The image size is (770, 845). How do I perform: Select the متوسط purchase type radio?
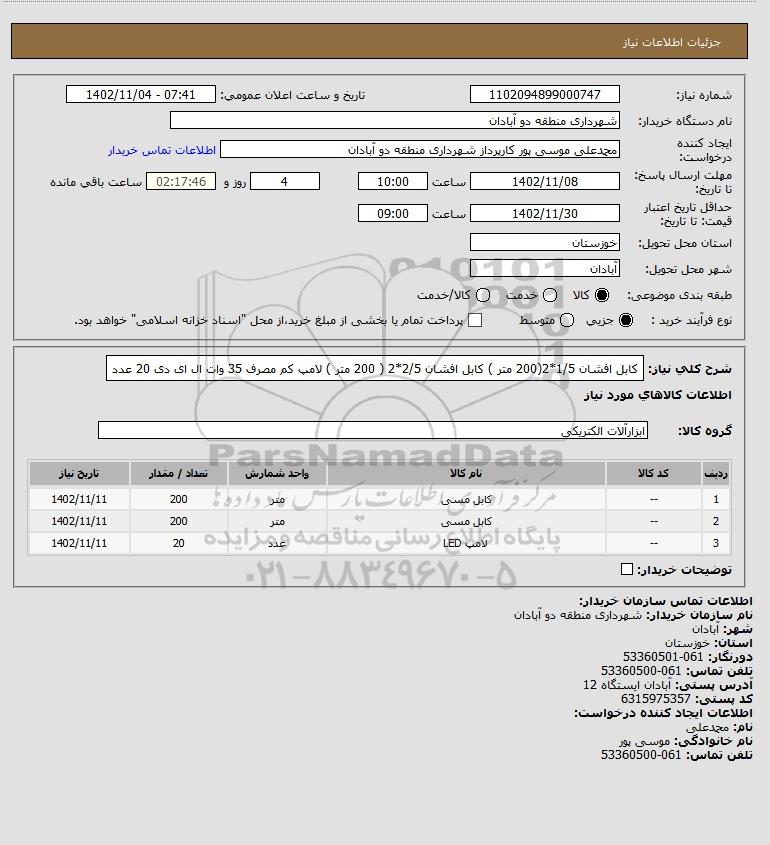click(566, 321)
